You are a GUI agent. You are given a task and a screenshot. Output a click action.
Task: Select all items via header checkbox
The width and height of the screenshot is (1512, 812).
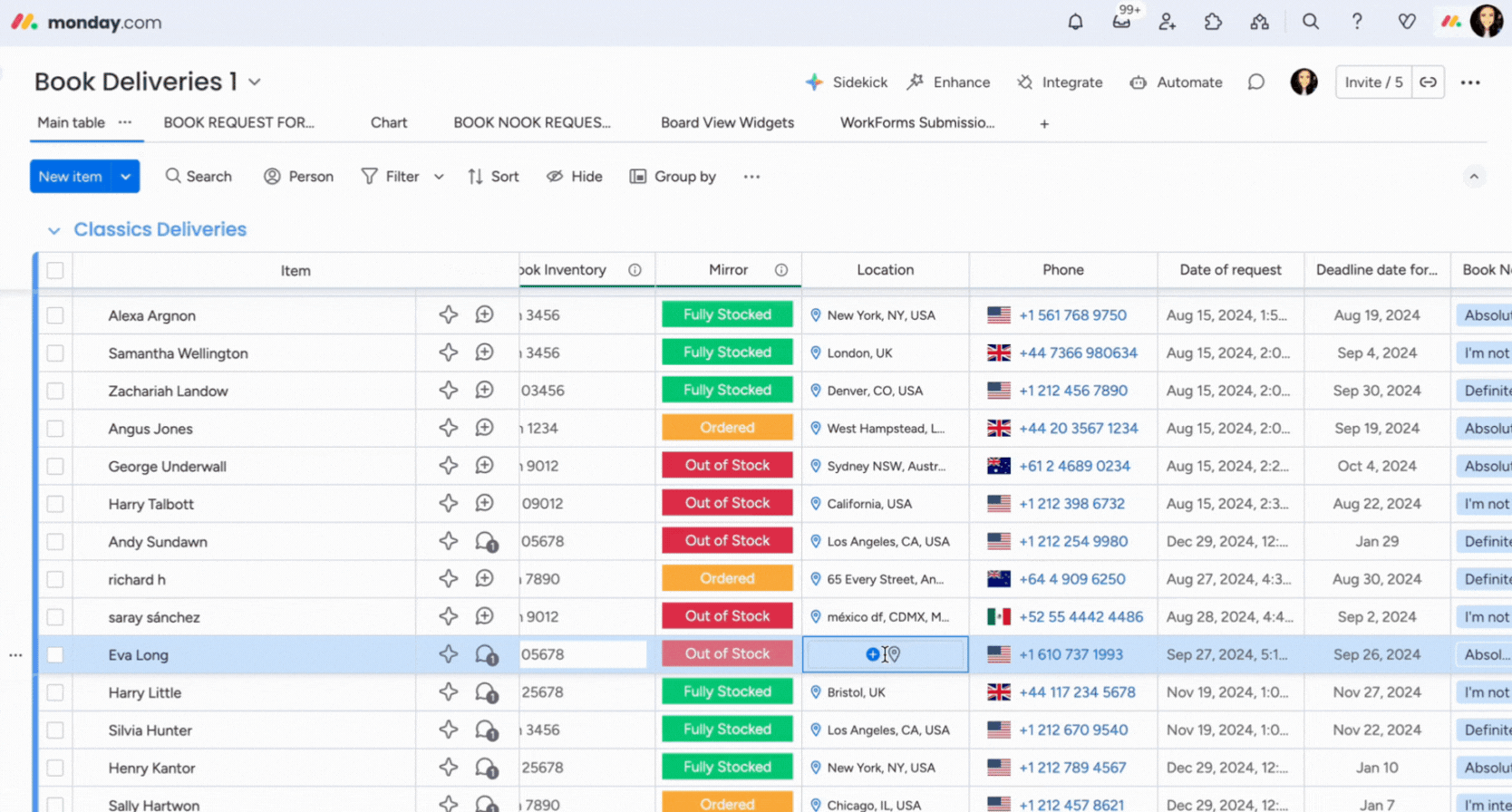coord(55,270)
